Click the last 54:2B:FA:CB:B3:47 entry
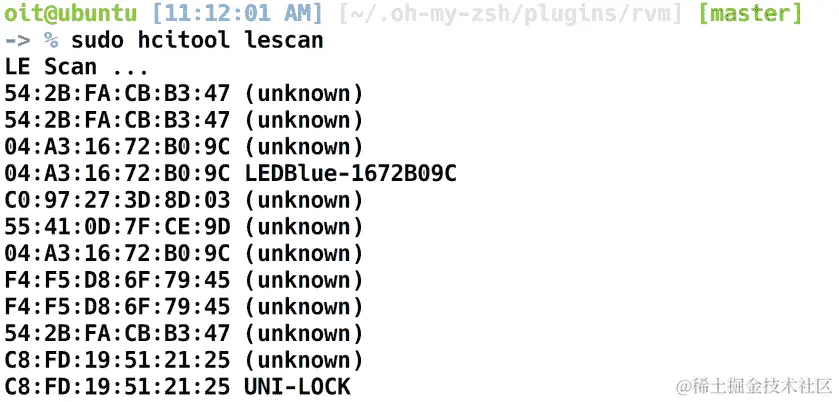This screenshot has width=839, height=402. coord(117,333)
